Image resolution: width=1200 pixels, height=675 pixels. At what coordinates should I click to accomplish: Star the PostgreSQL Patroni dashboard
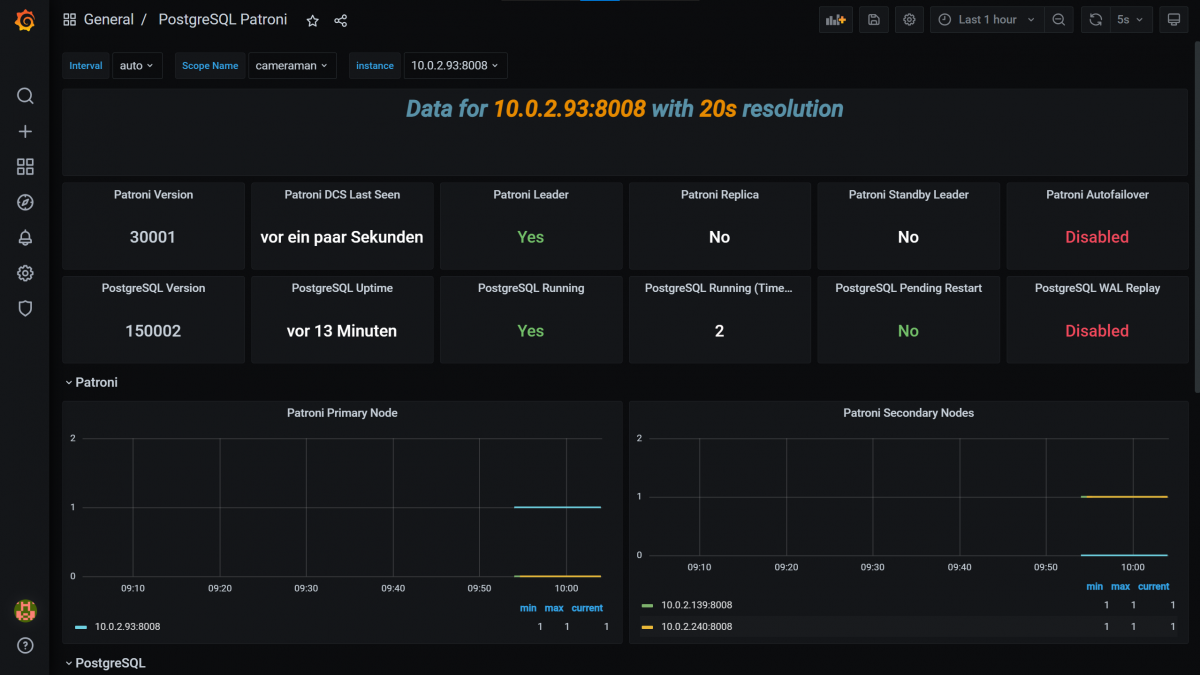(312, 19)
